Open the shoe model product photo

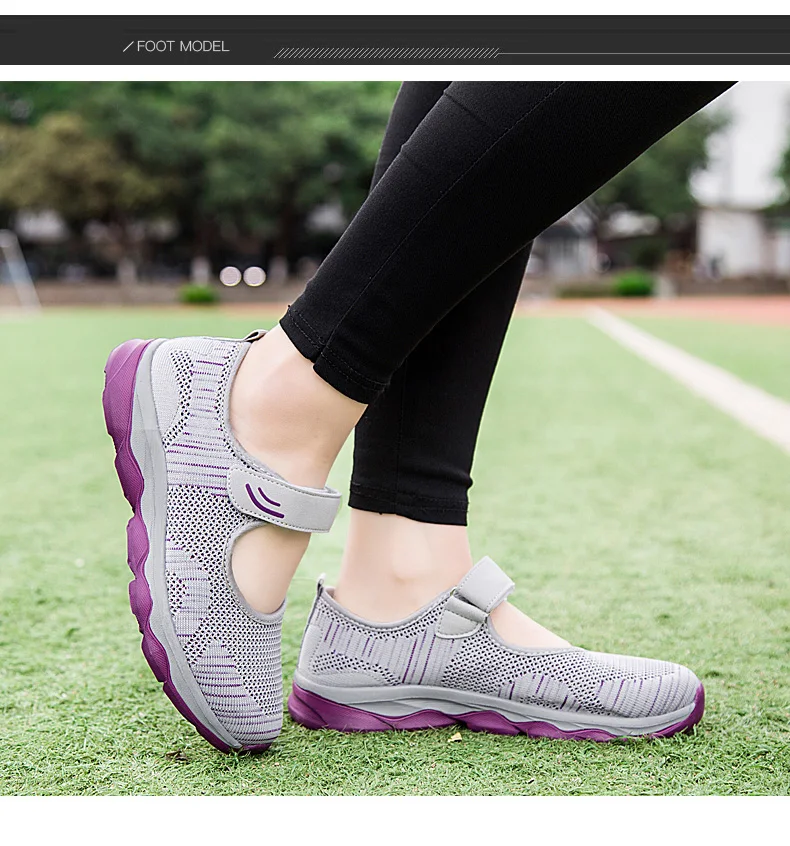tap(395, 438)
